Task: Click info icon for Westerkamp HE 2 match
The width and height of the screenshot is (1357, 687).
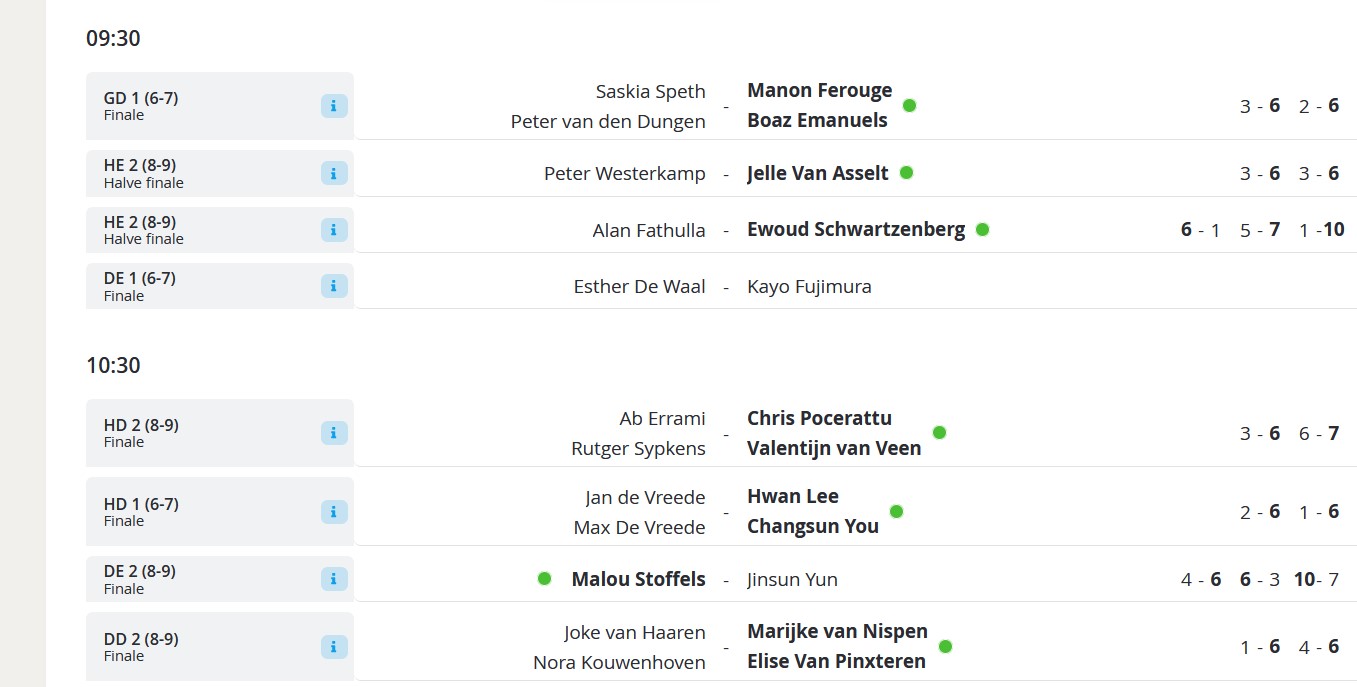Action: pos(334,173)
